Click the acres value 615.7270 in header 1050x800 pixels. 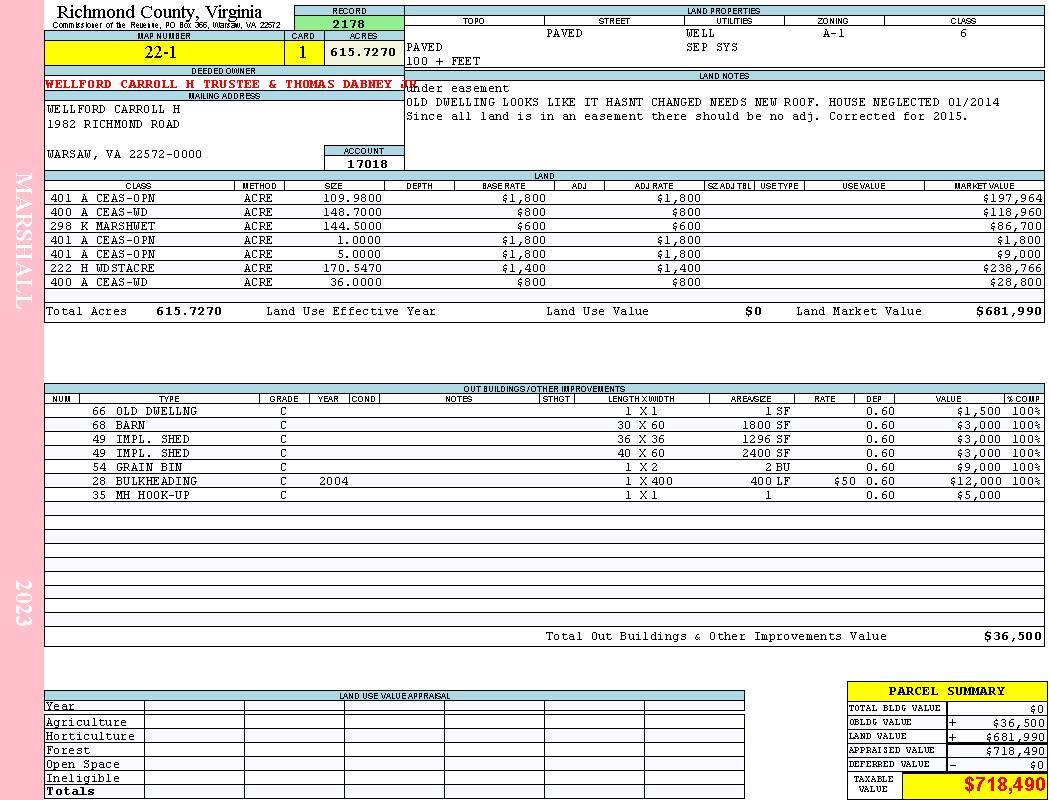363,52
